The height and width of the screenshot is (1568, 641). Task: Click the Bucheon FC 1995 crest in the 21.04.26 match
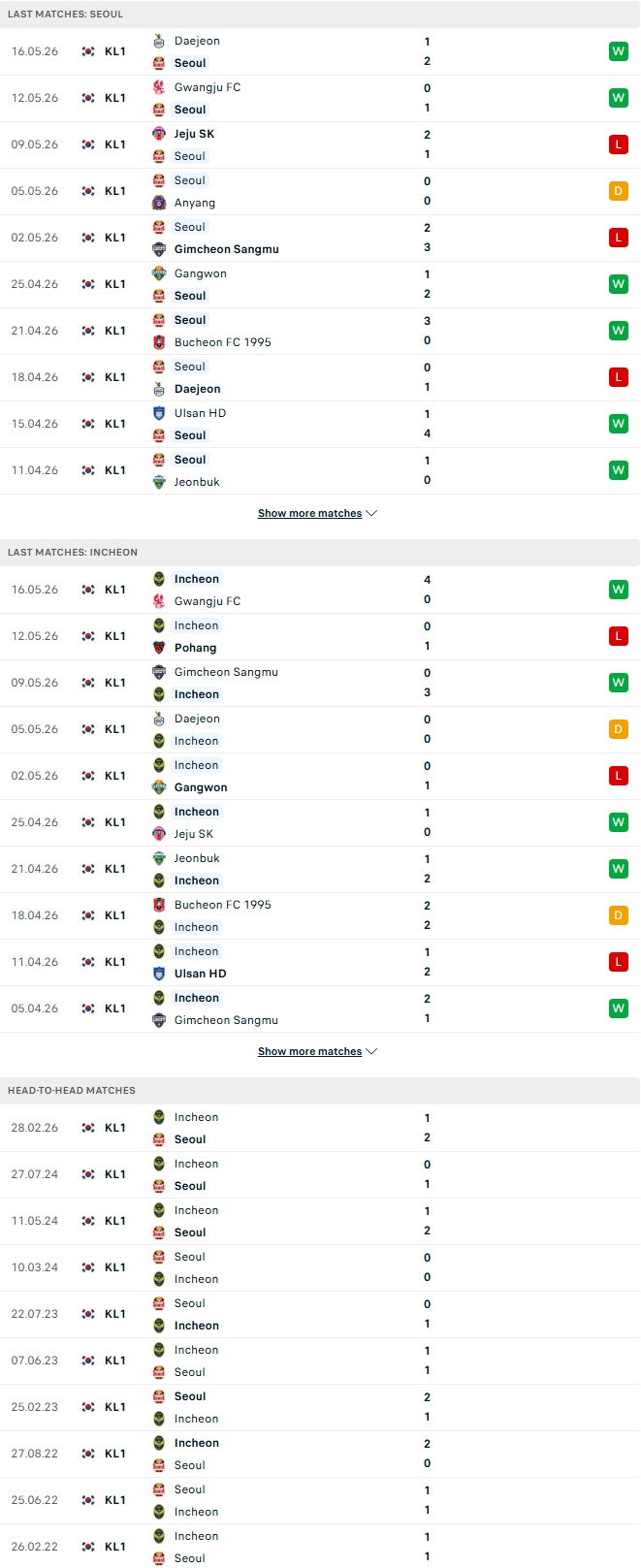click(159, 342)
